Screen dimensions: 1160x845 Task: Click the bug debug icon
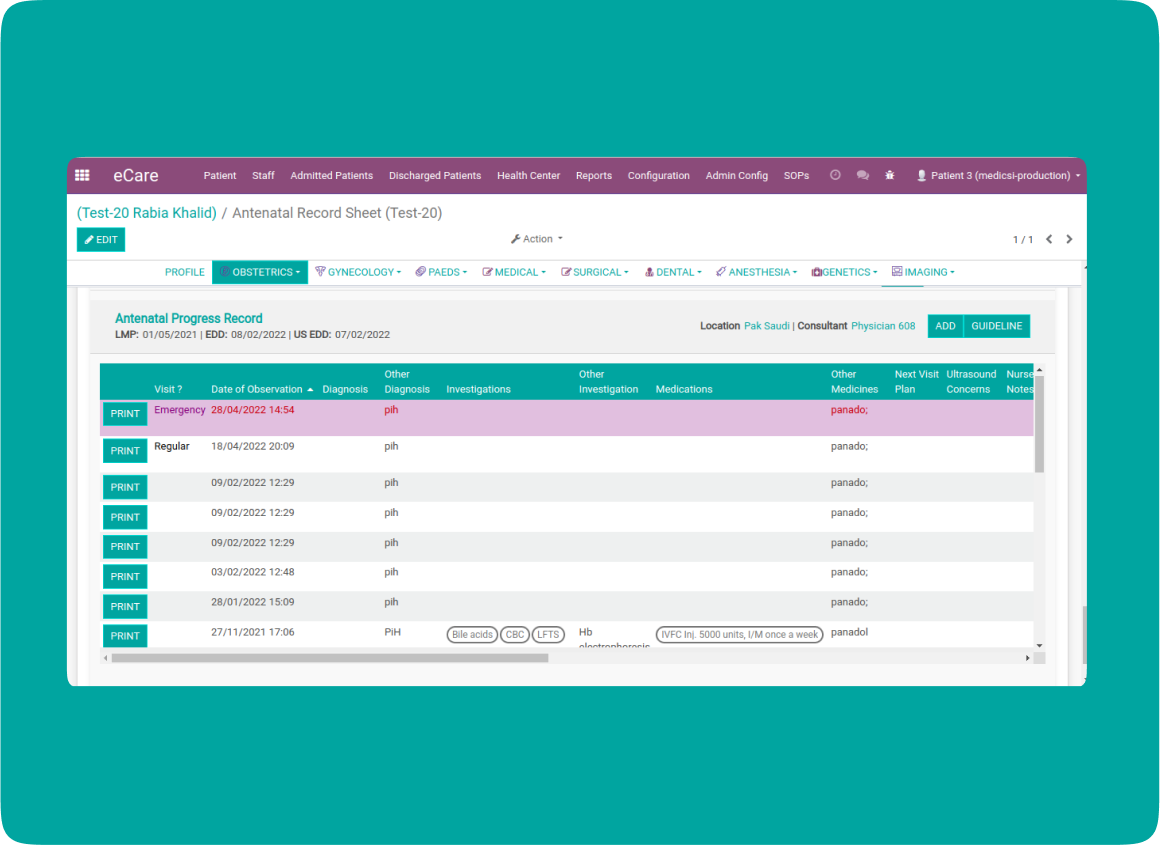[x=889, y=175]
